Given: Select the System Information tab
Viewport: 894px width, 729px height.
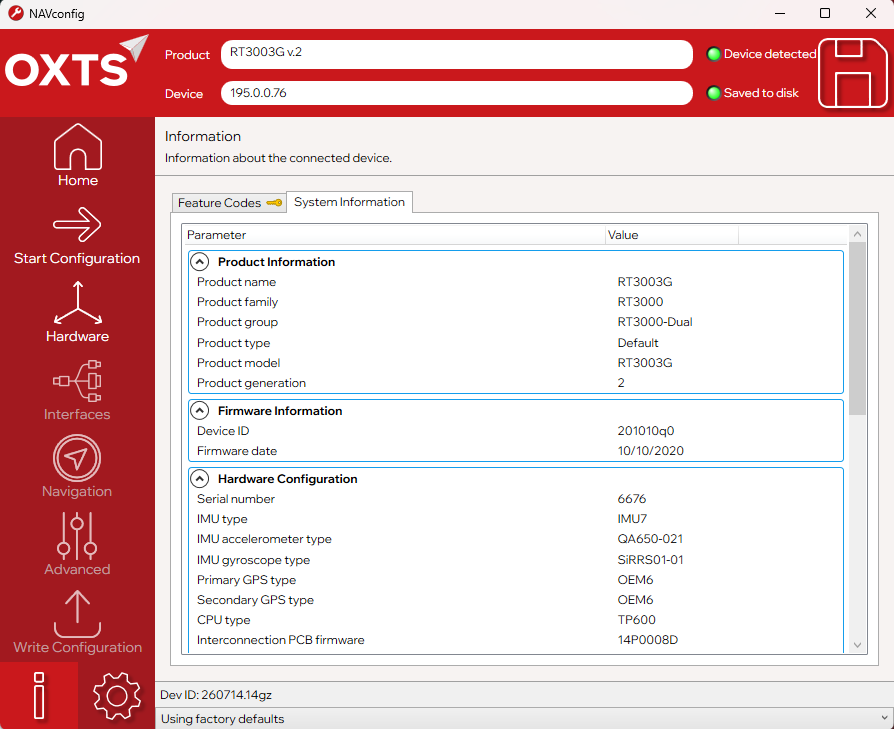Looking at the screenshot, I should click(x=350, y=202).
